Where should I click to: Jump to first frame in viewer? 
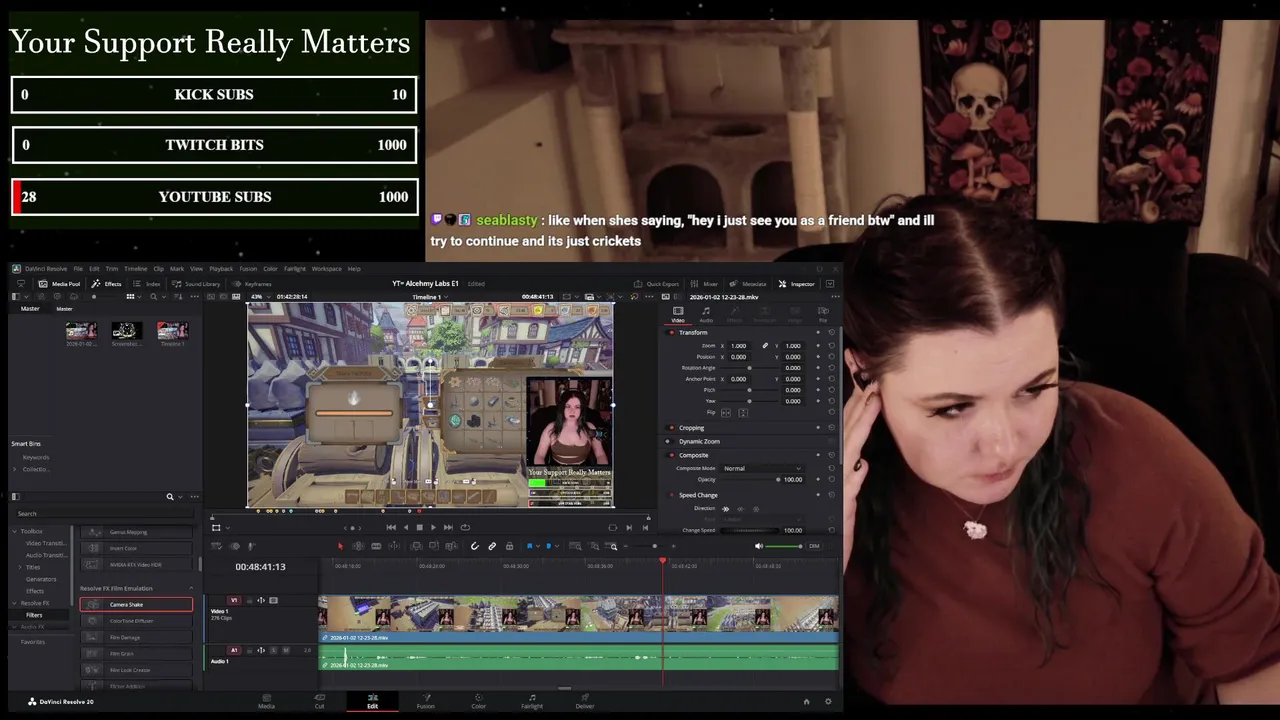point(391,527)
